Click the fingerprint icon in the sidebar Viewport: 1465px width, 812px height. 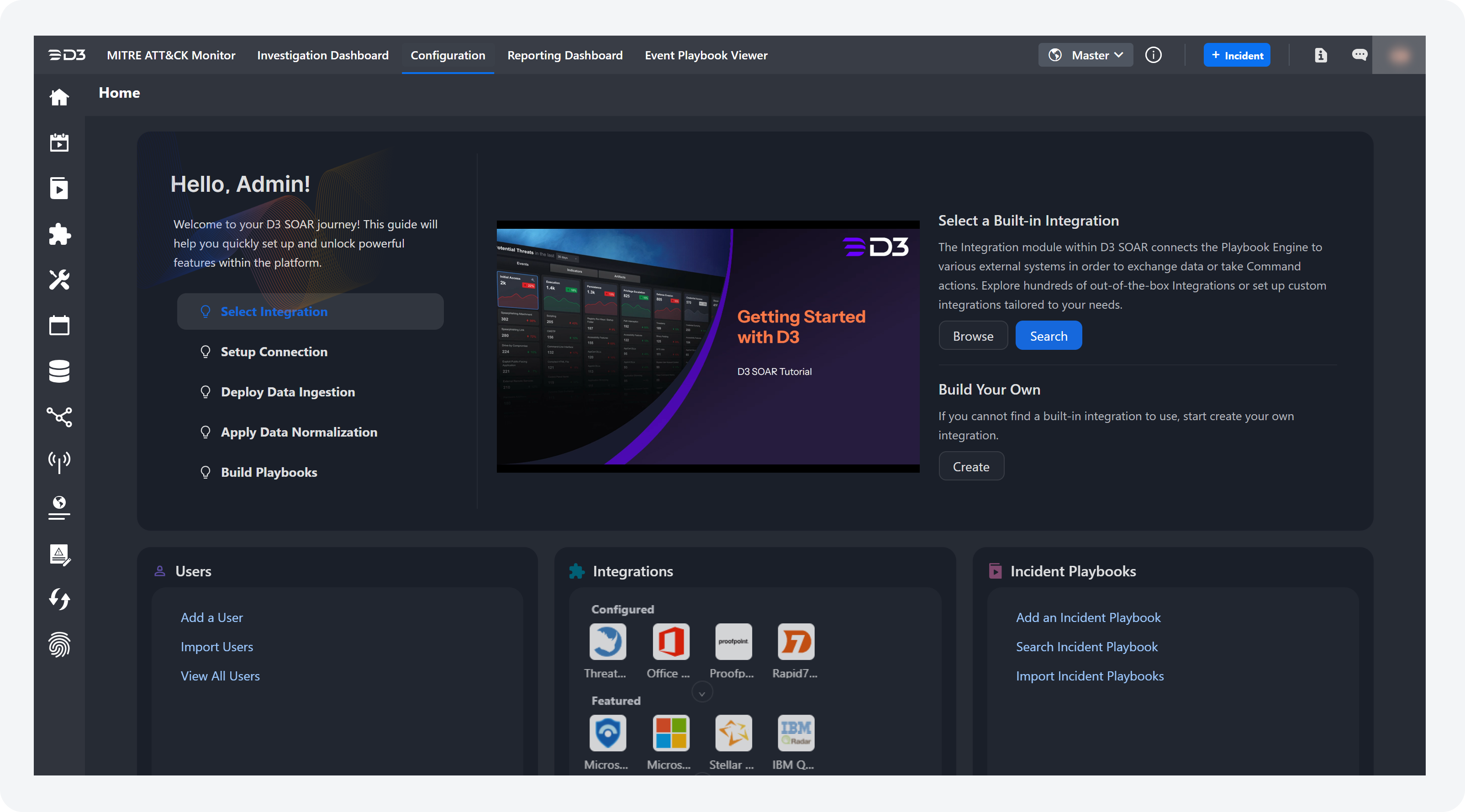(x=59, y=645)
